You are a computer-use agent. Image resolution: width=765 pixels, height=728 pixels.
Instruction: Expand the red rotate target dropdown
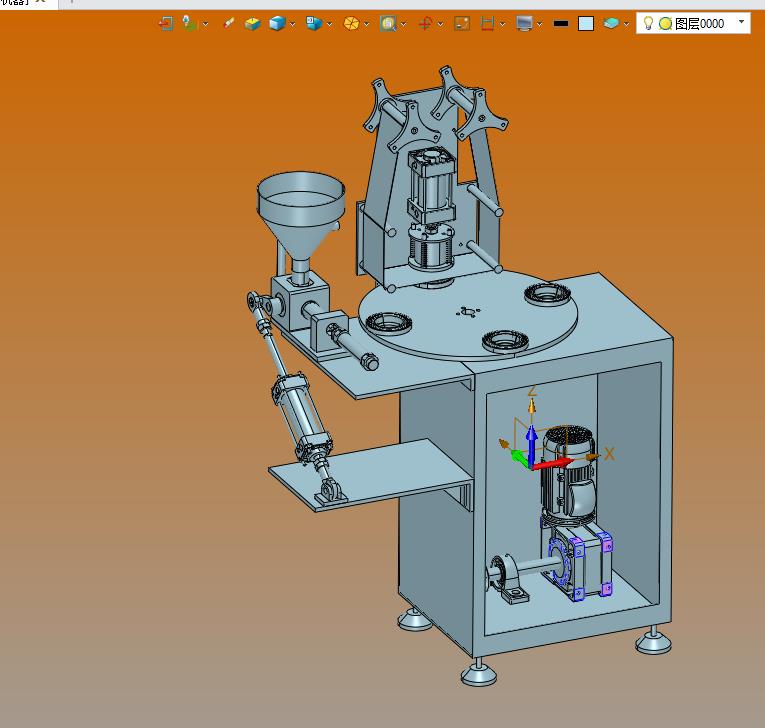440,24
